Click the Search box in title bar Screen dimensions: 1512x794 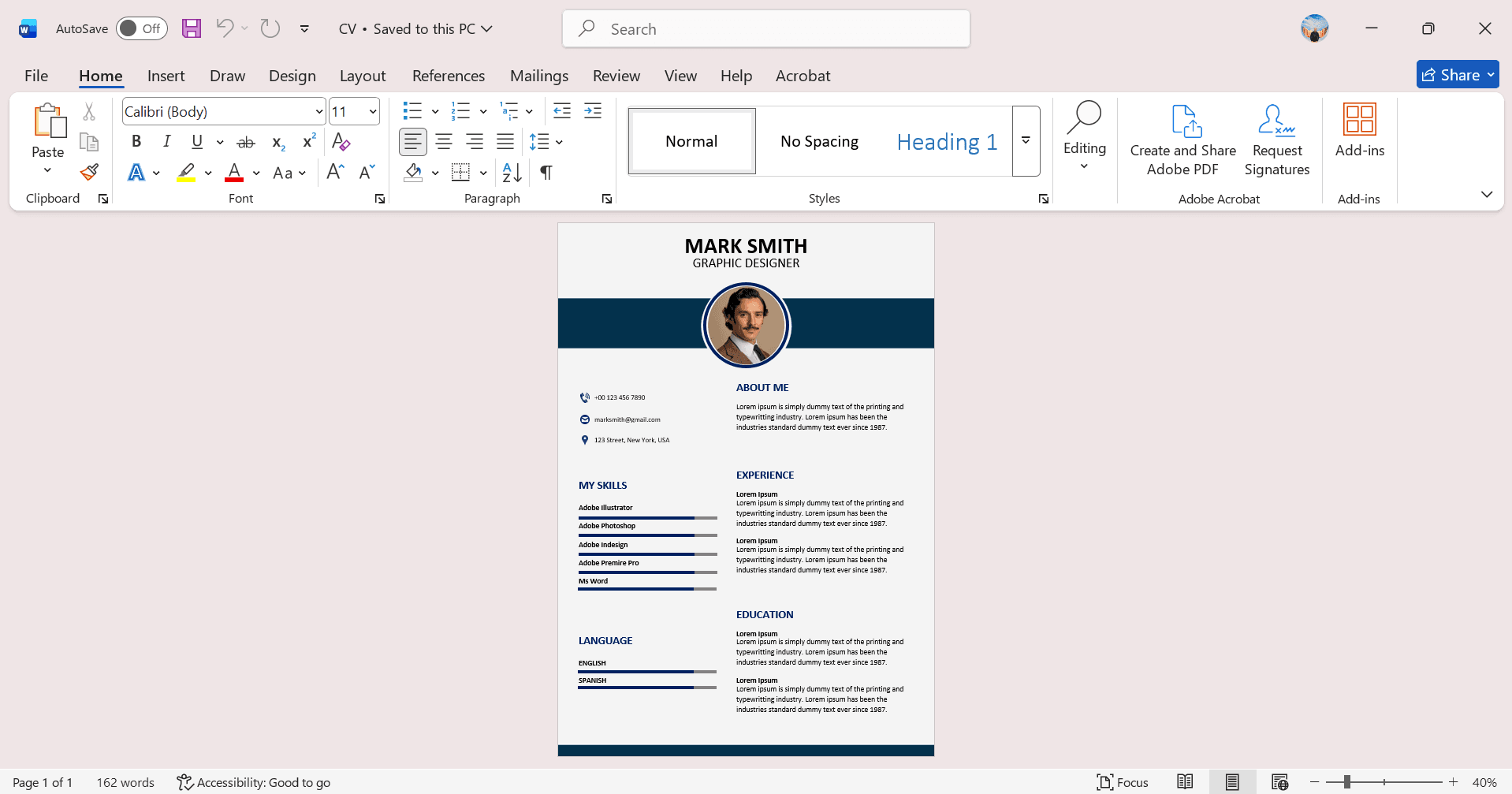766,29
